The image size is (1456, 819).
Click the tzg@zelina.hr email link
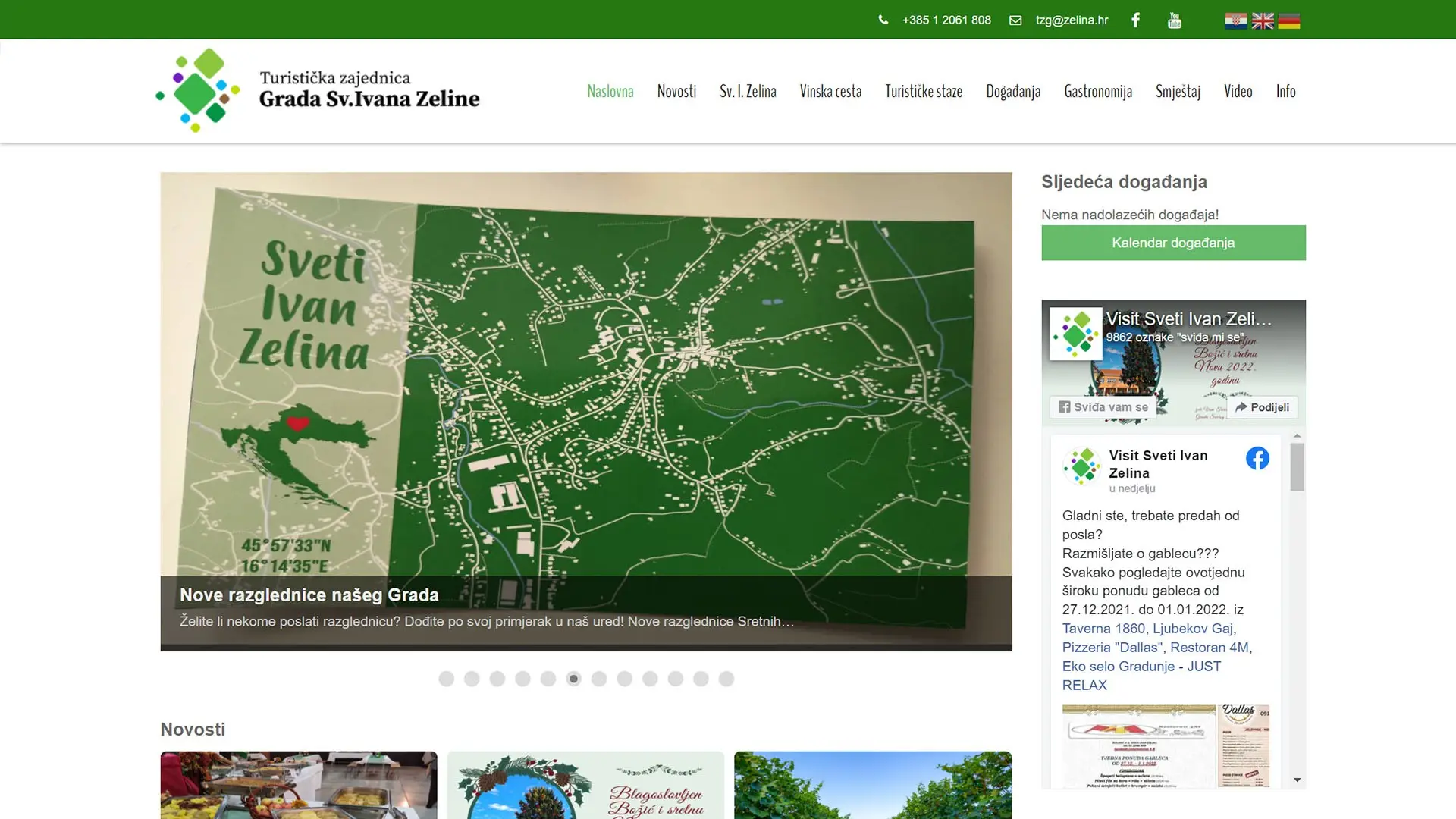point(1072,20)
